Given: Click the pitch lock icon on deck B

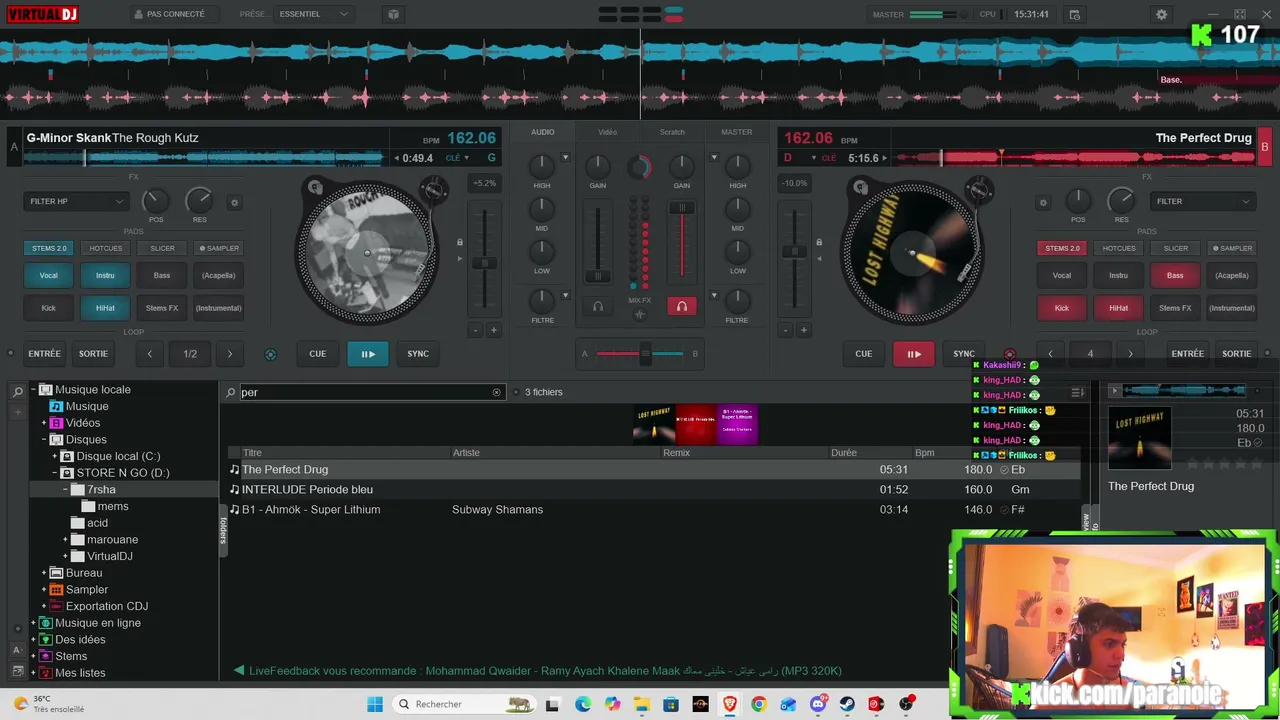Looking at the screenshot, I should pos(819,242).
